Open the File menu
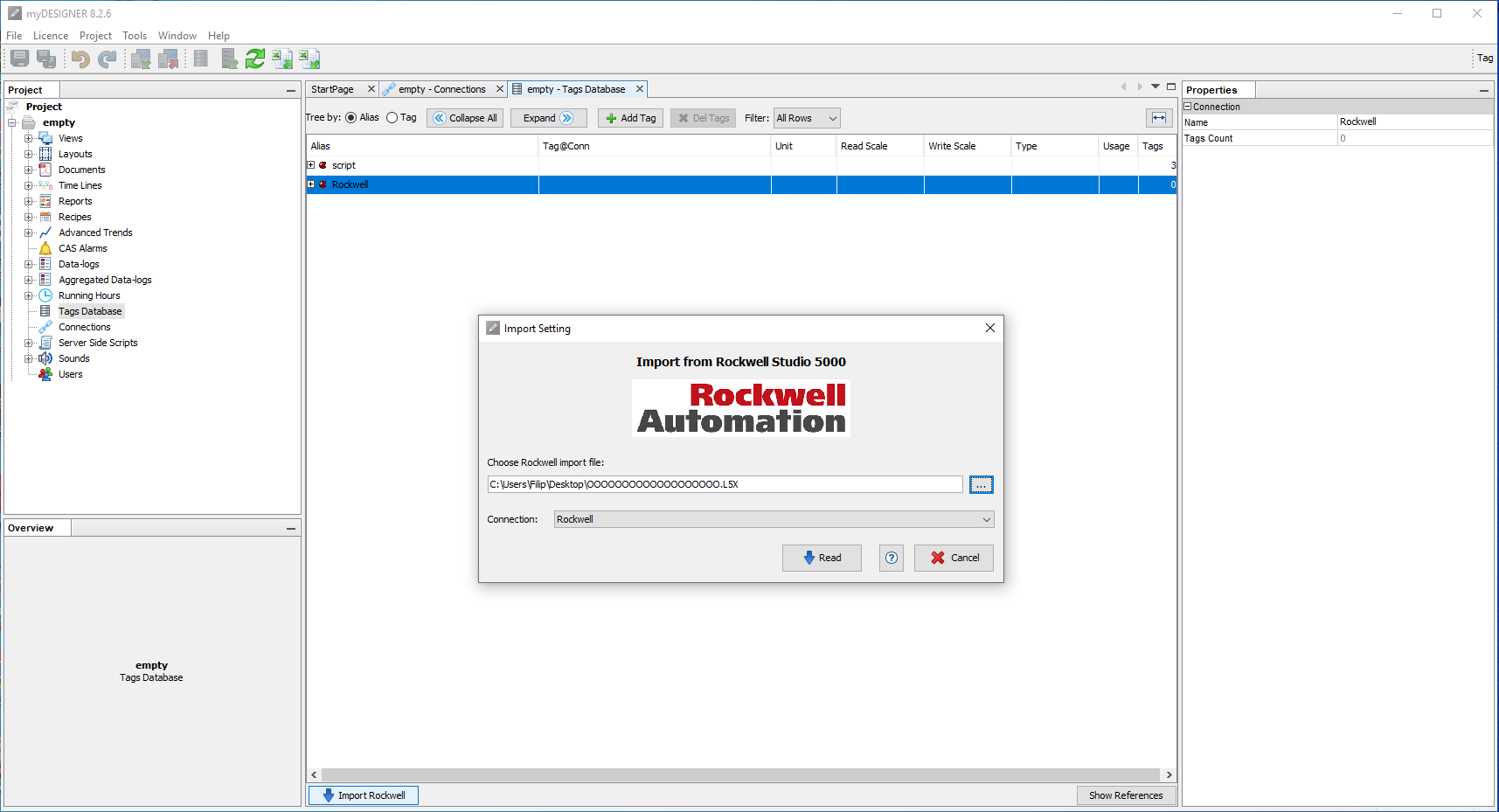This screenshot has width=1499, height=812. 14,36
